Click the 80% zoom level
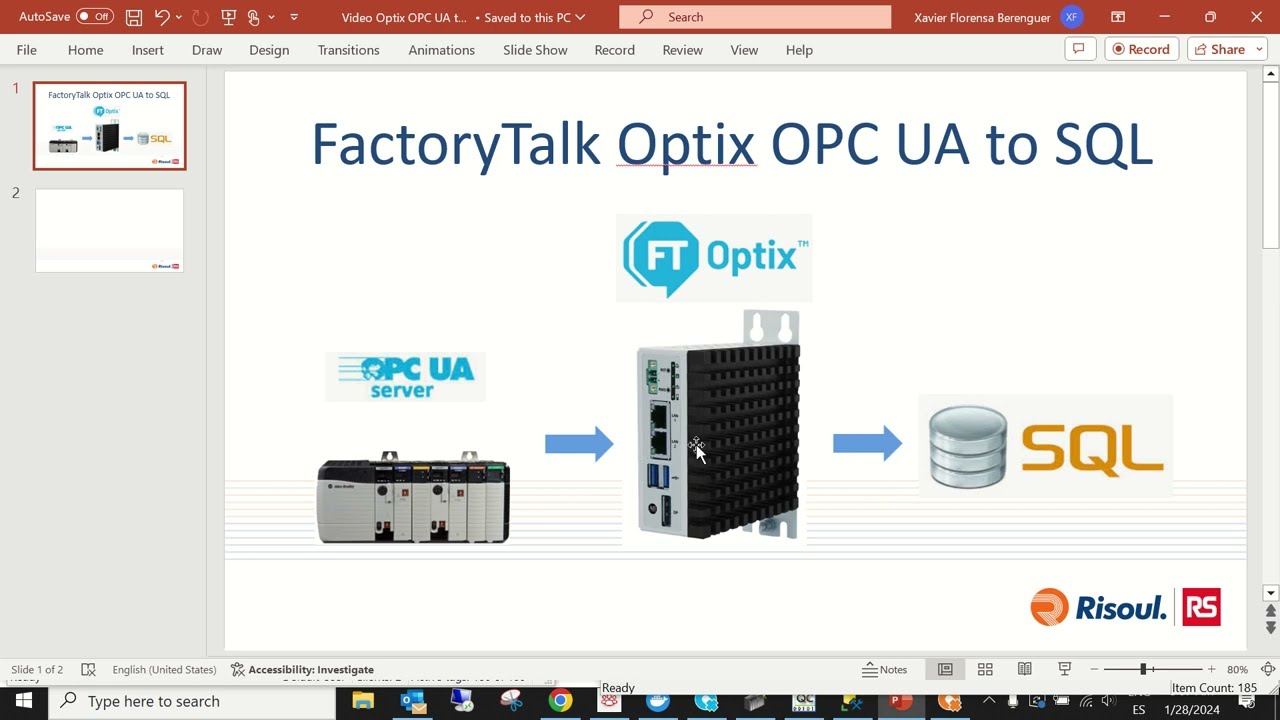This screenshot has height=720, width=1280. pyautogui.click(x=1237, y=670)
